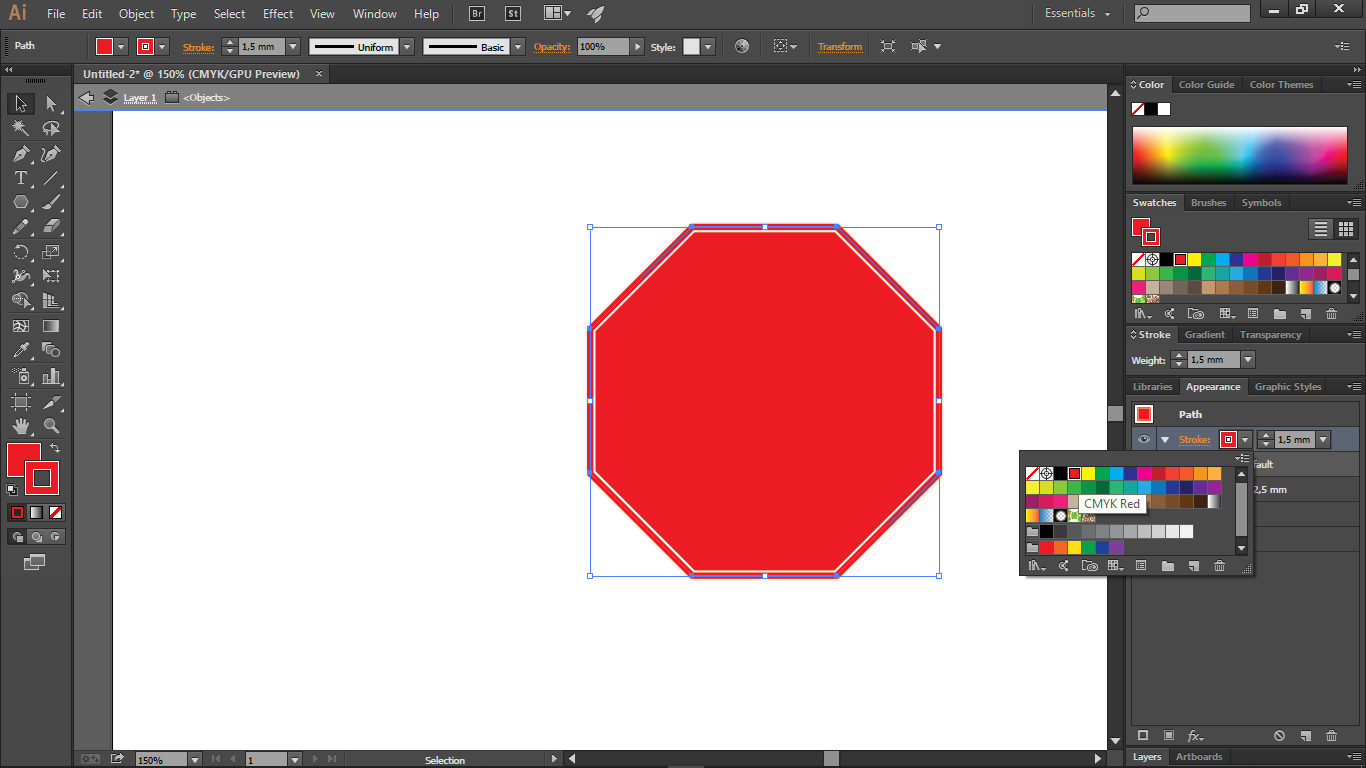Select the Zoom tool

pyautogui.click(x=51, y=427)
